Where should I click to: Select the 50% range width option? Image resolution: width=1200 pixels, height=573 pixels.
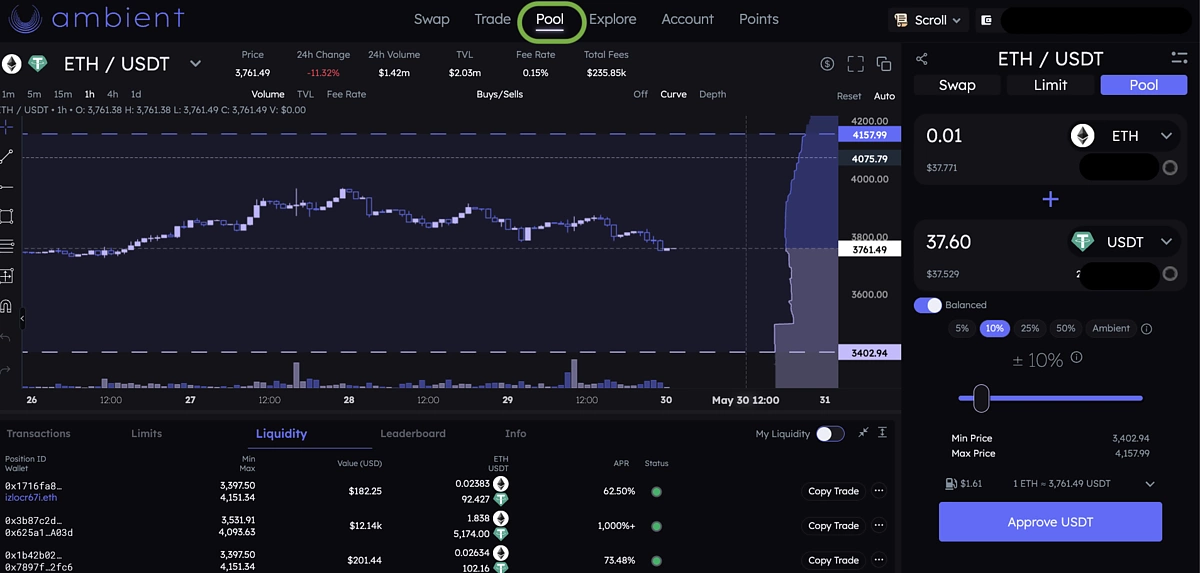coord(1066,328)
